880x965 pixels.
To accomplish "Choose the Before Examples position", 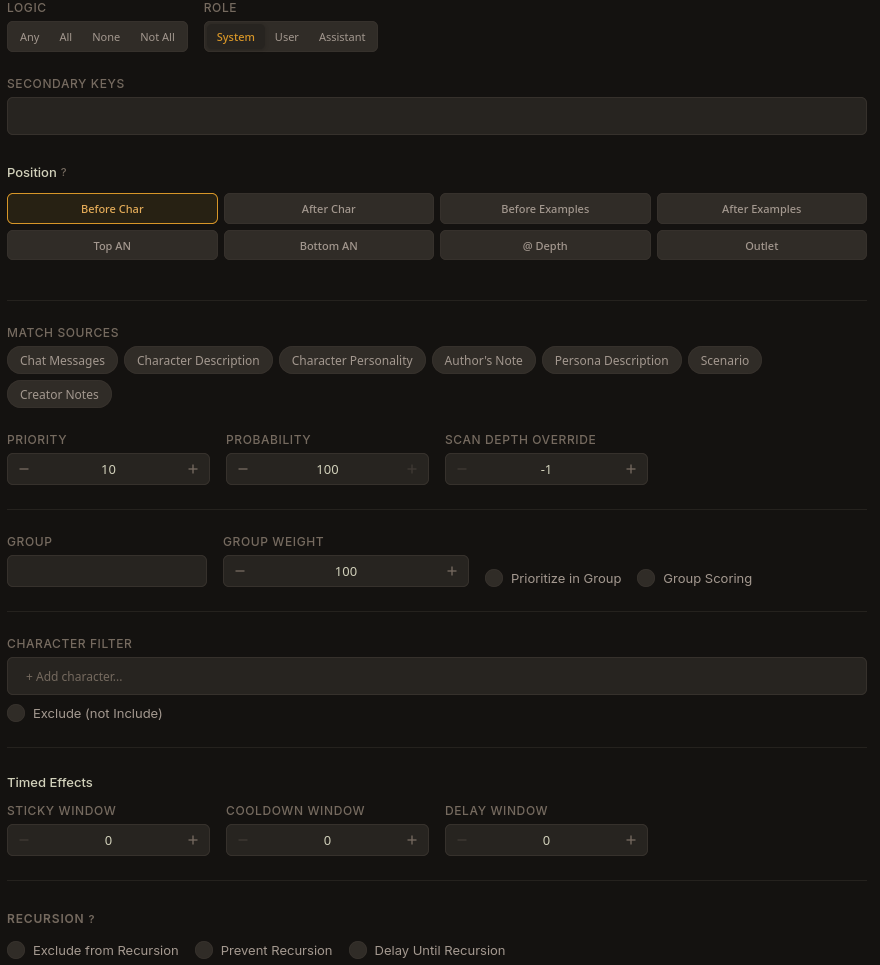I will (545, 209).
